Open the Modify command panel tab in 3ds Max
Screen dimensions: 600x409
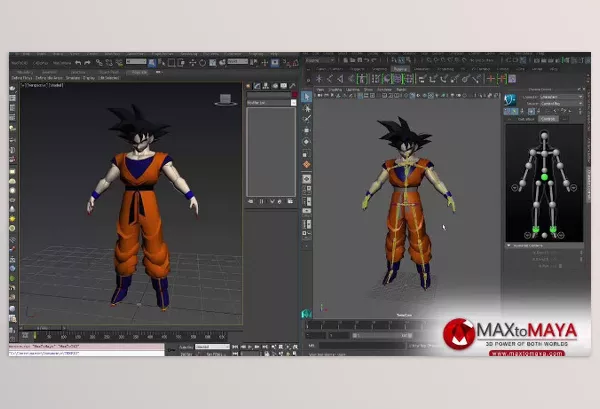pos(257,86)
